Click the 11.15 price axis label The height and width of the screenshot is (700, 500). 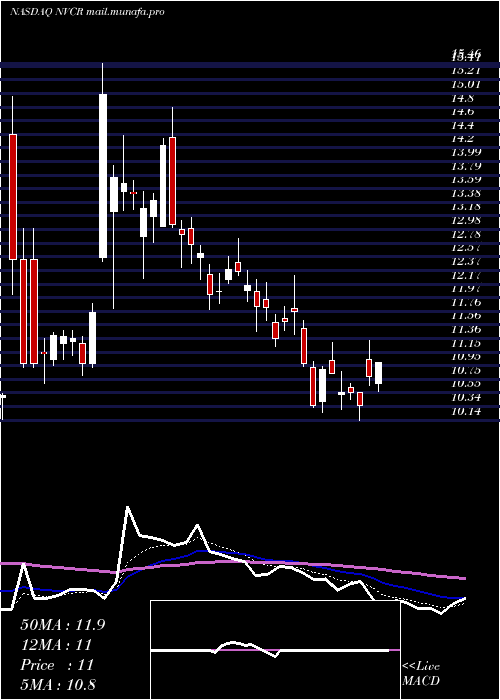[466, 343]
